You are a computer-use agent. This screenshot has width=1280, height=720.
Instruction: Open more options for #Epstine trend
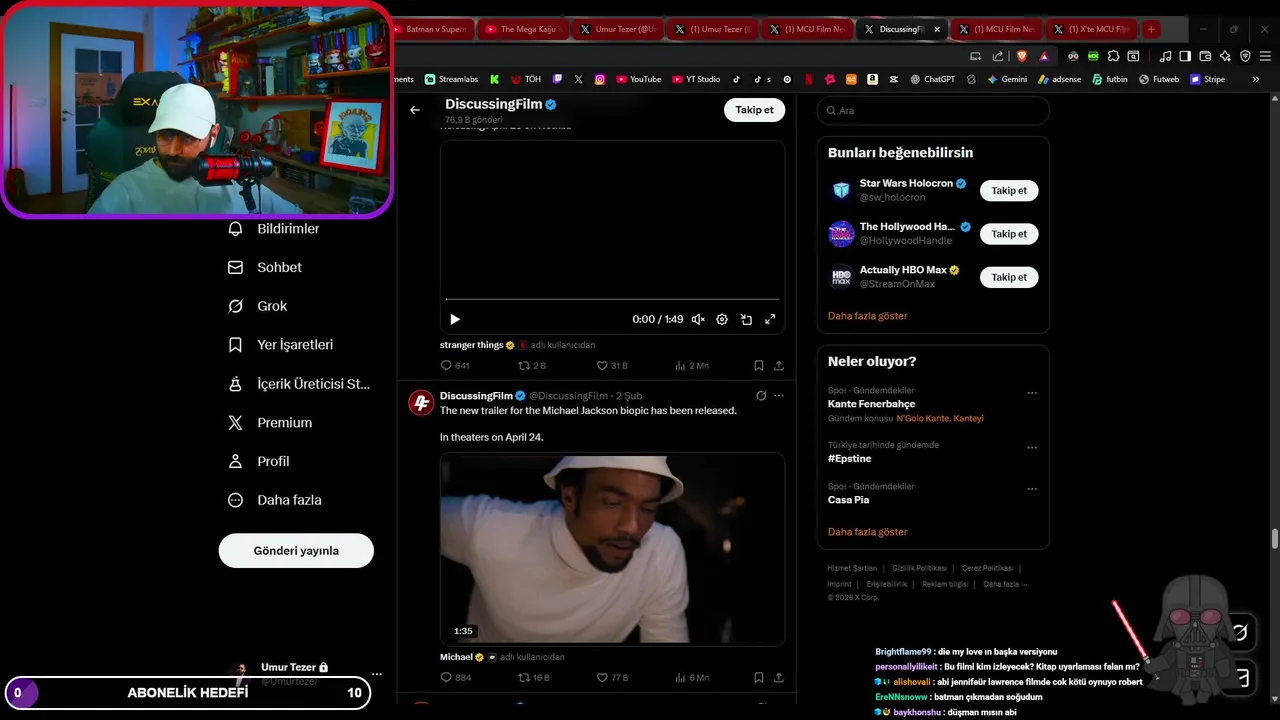1032,448
